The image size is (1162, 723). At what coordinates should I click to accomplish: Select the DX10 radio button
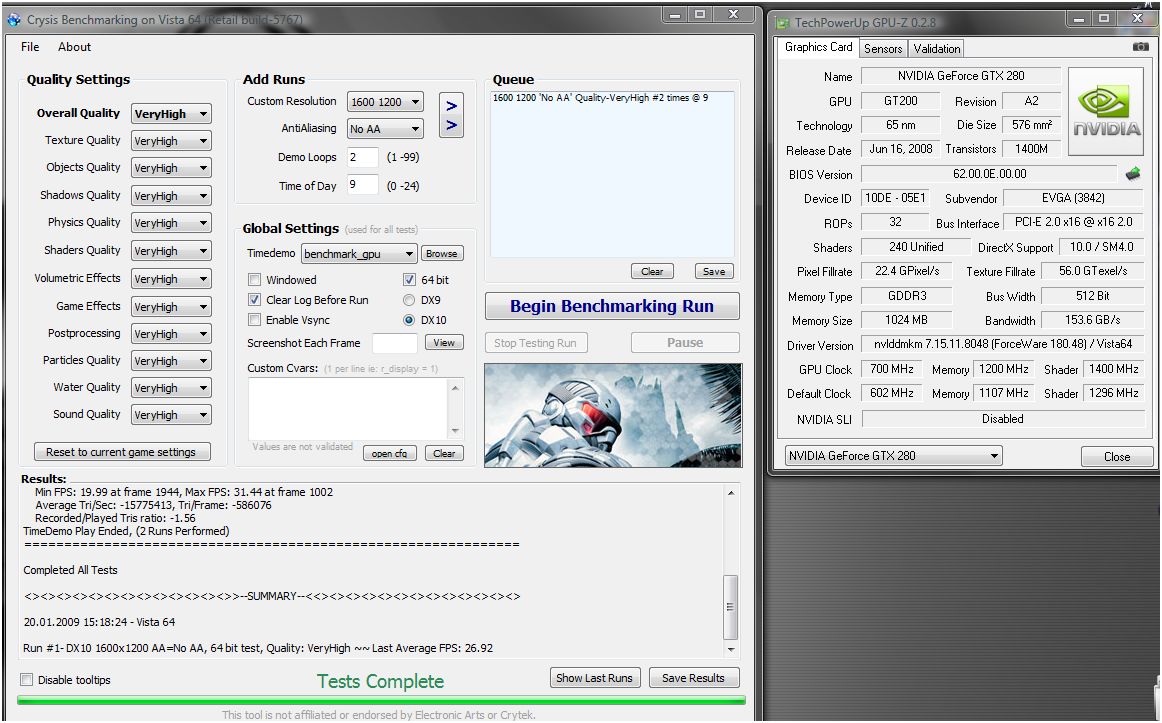pyautogui.click(x=408, y=320)
